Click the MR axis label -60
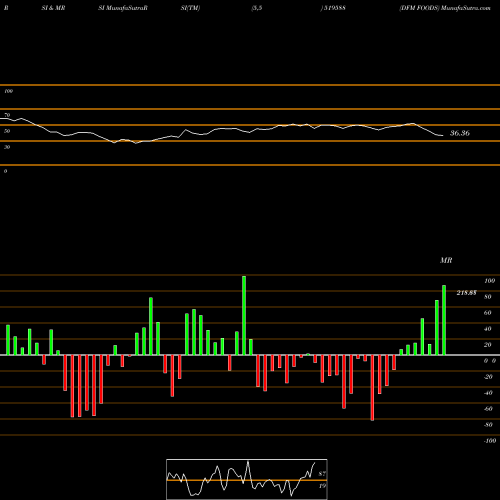The image size is (500, 500). [x=488, y=409]
